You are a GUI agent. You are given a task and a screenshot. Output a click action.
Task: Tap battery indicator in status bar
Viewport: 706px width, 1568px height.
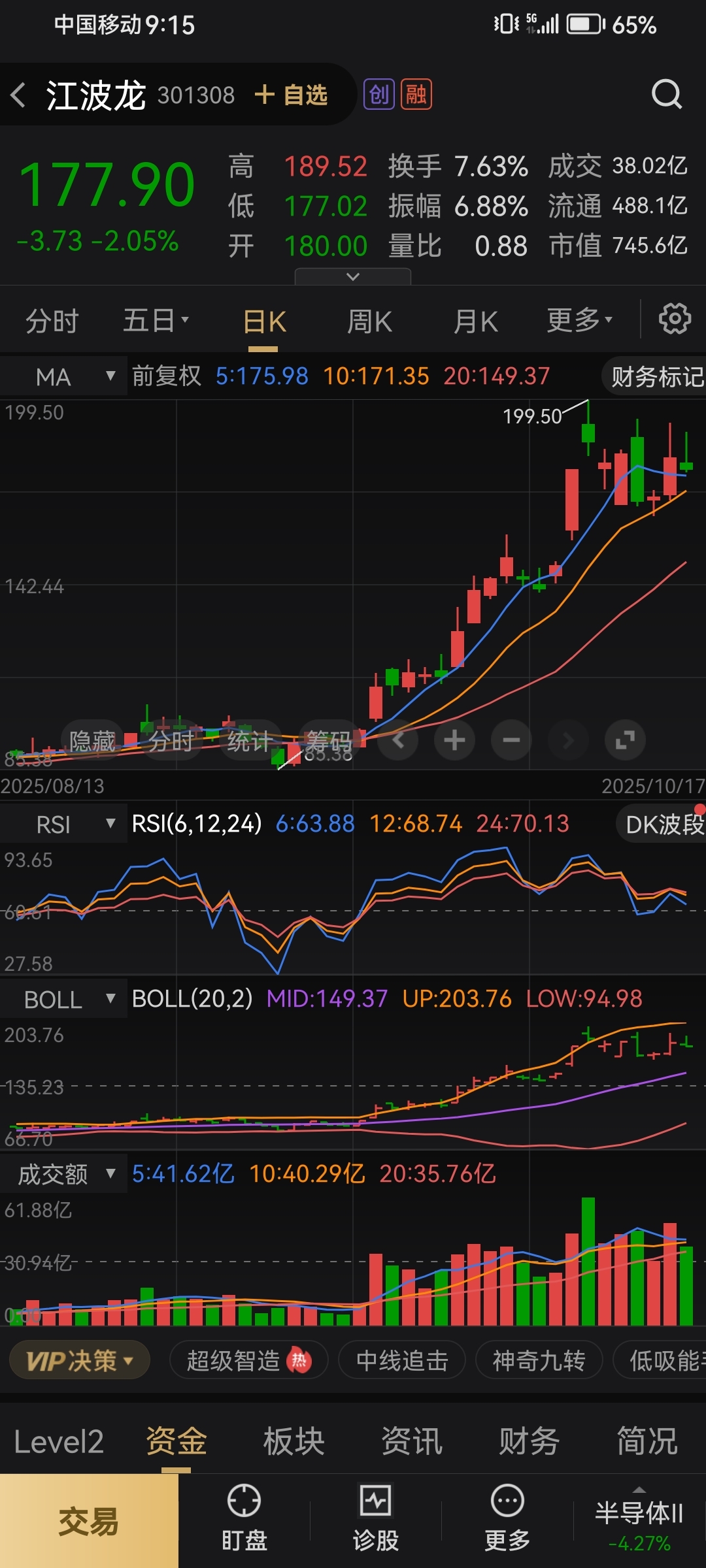pos(586,25)
